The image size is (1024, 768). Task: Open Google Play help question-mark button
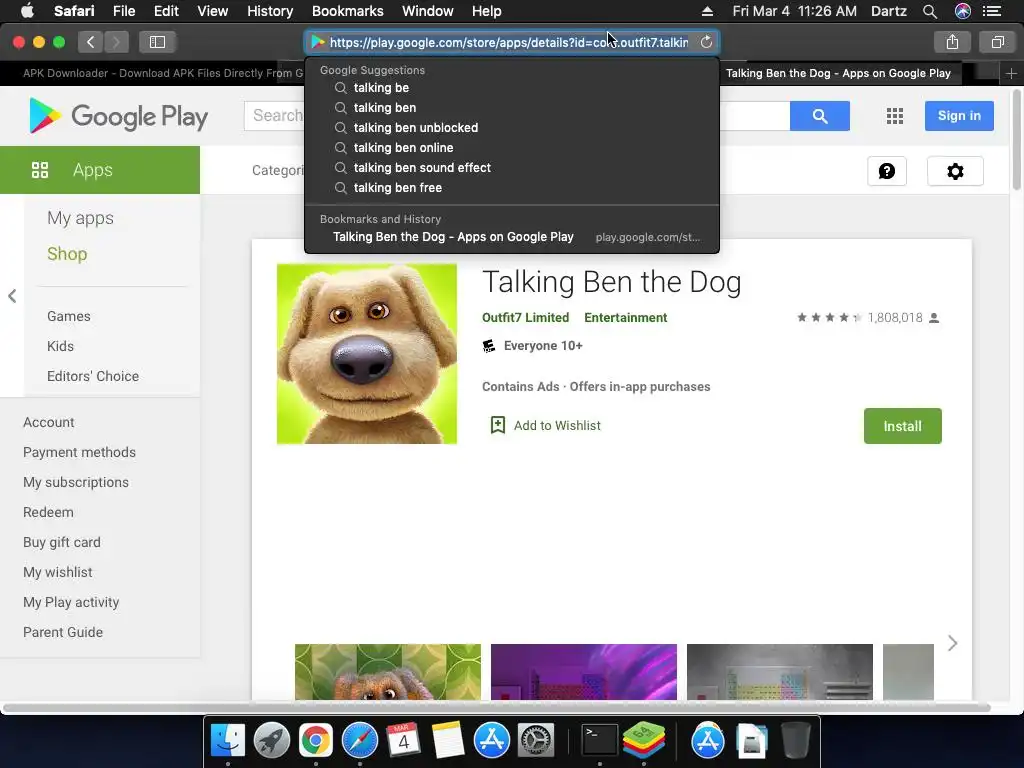(x=887, y=171)
